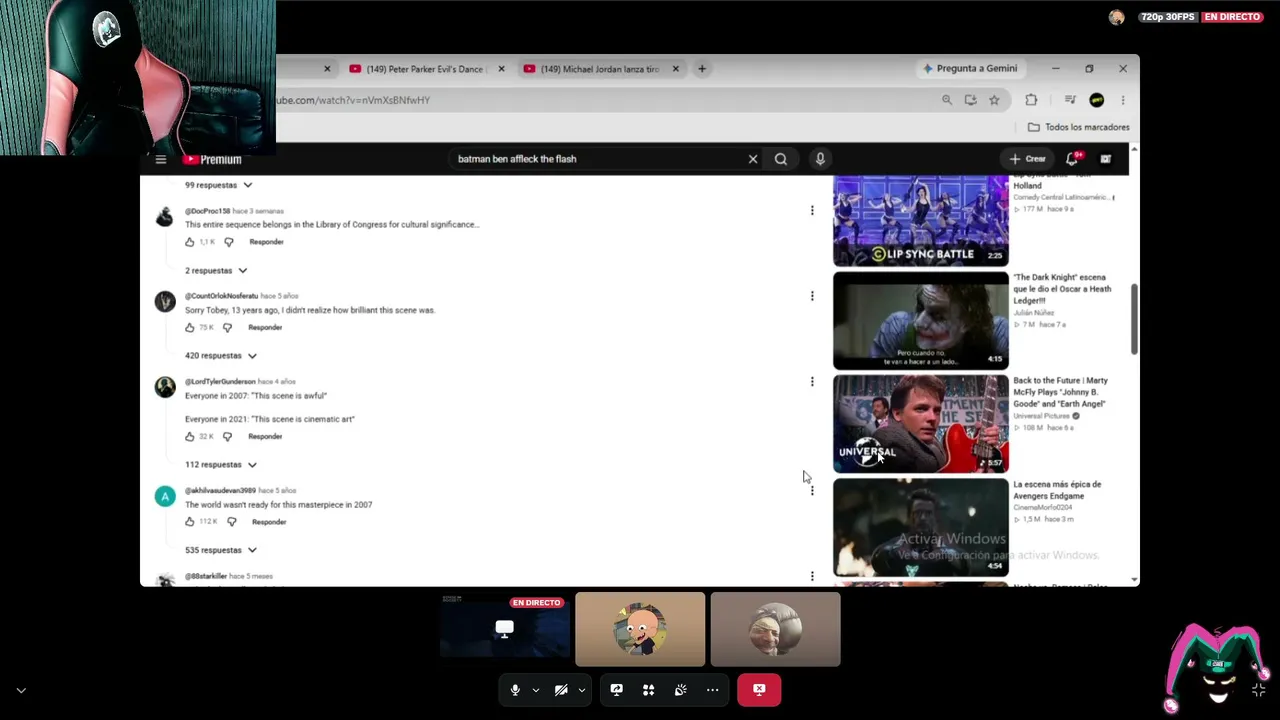Open options menu for @LordTylerGunderson comment
Image resolution: width=1280 pixels, height=720 pixels.
[x=812, y=381]
